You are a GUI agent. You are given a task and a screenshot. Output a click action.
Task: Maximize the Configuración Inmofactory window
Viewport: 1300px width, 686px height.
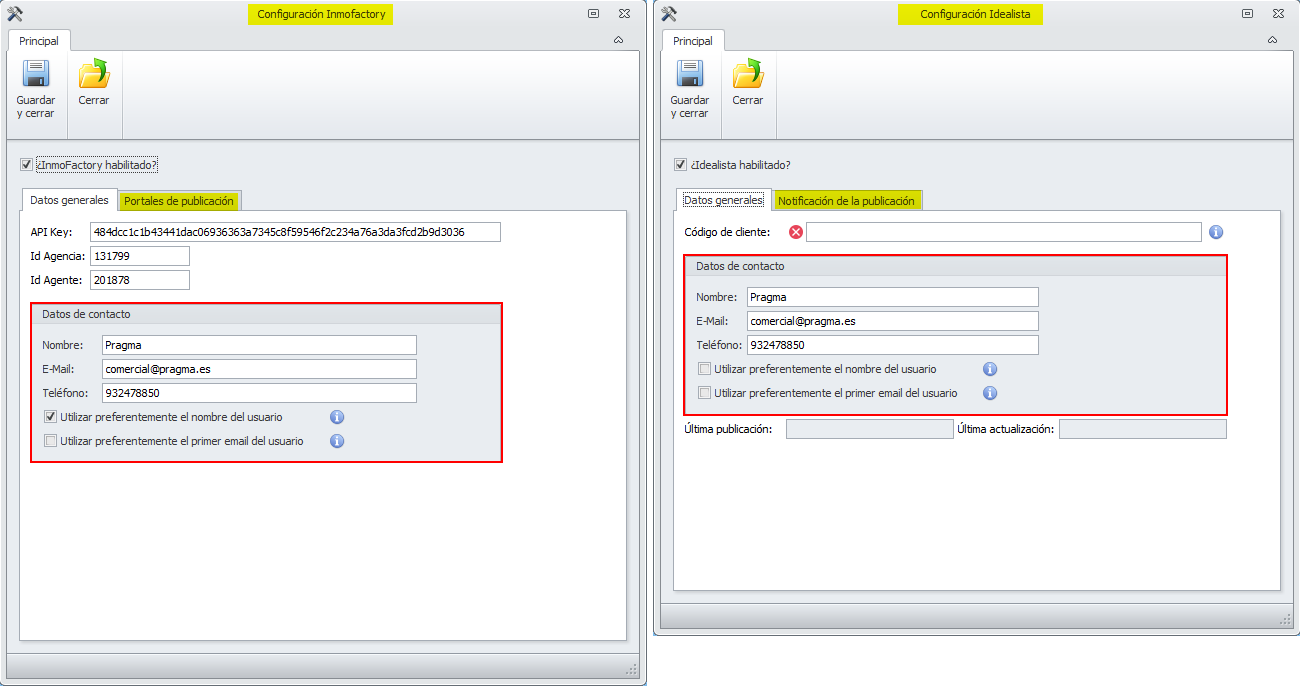(x=593, y=14)
